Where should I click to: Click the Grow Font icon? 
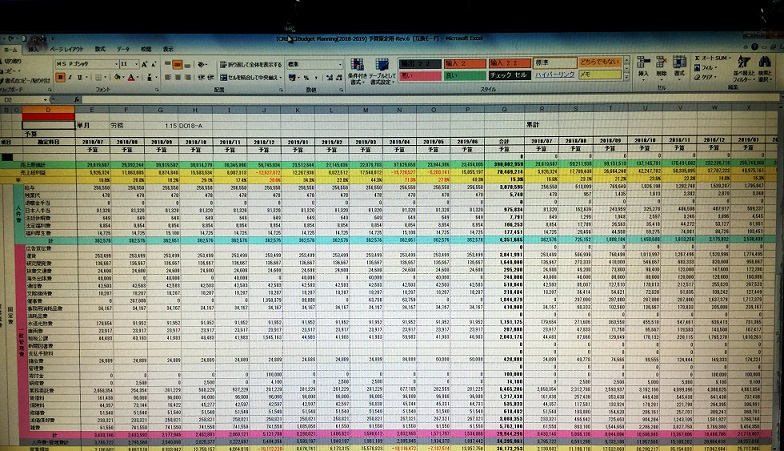(144, 64)
